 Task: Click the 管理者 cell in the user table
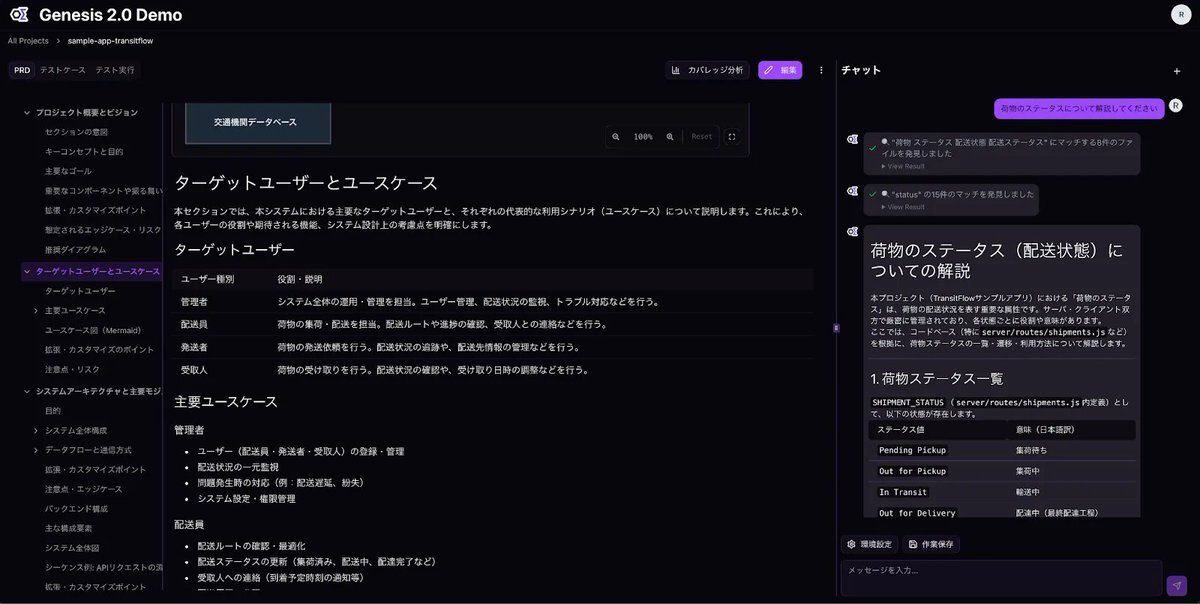click(x=195, y=302)
